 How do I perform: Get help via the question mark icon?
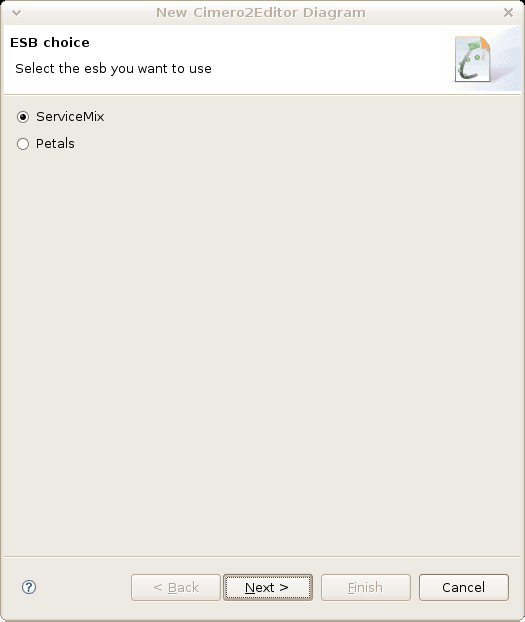tap(29, 587)
